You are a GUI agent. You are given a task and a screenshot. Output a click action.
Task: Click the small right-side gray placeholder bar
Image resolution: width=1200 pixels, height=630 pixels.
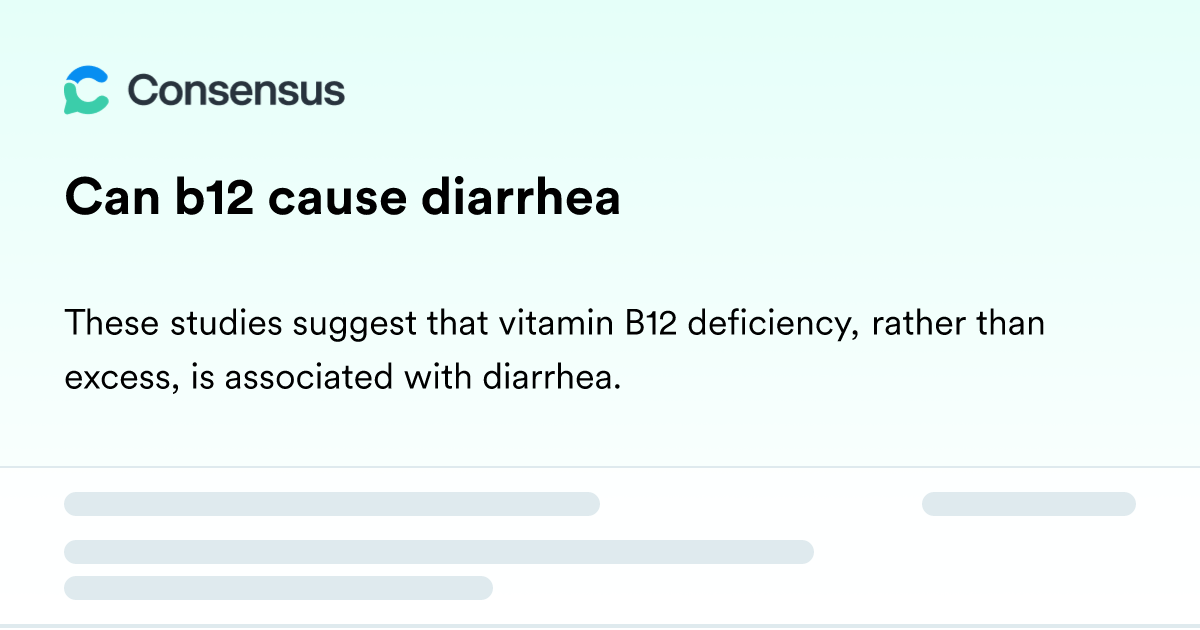pyautogui.click(x=1029, y=504)
